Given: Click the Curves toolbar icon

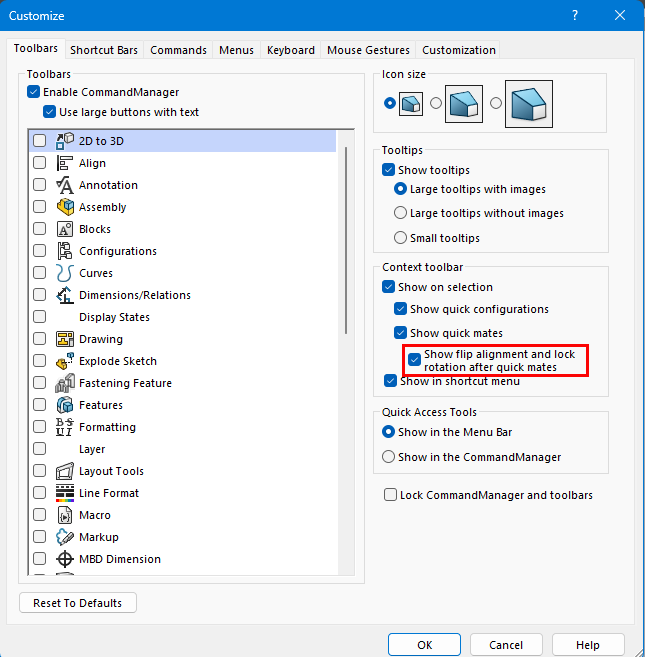Looking at the screenshot, I should 65,273.
